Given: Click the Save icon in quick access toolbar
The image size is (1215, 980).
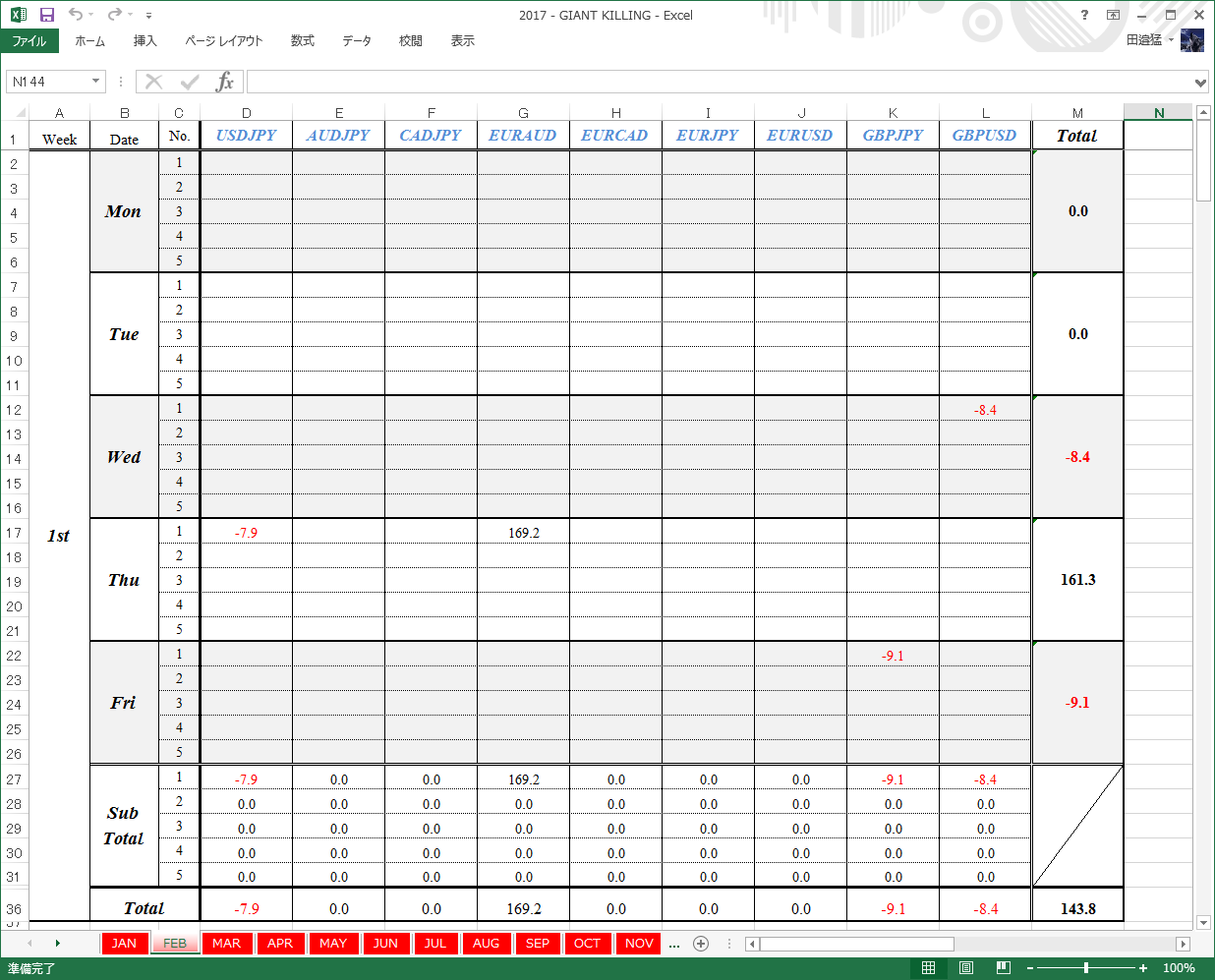Looking at the screenshot, I should 46,15.
